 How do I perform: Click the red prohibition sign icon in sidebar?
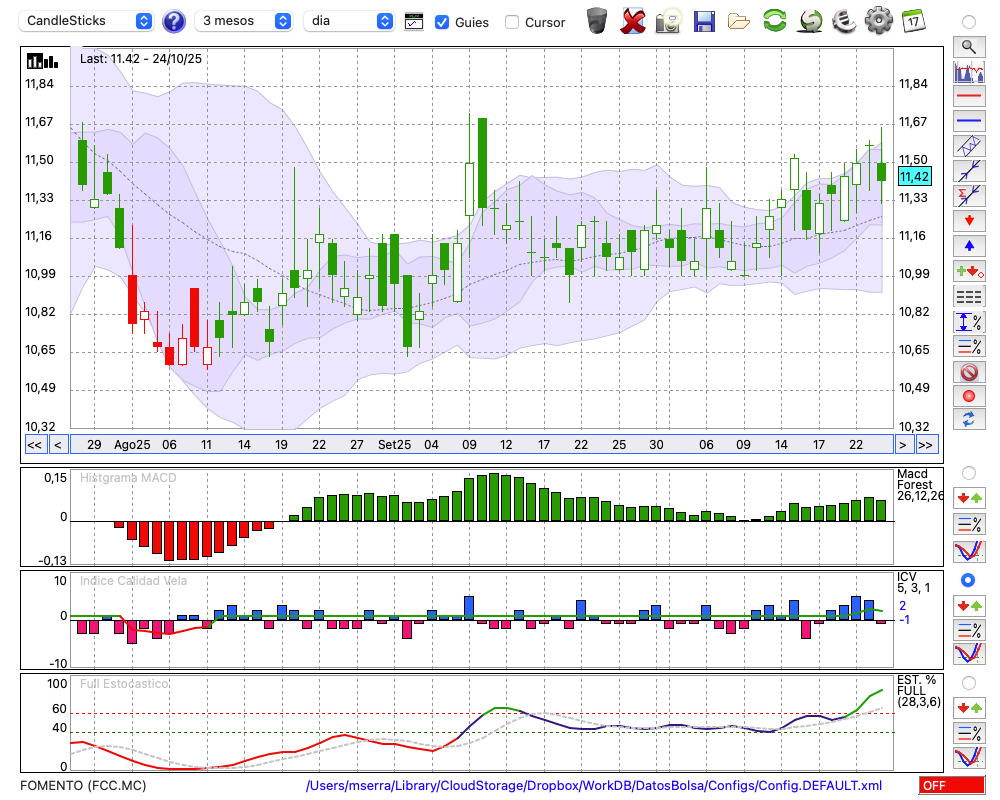click(968, 372)
